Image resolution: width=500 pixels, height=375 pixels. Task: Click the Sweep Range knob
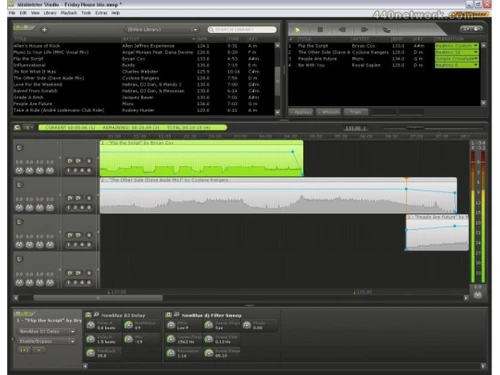click(x=209, y=353)
